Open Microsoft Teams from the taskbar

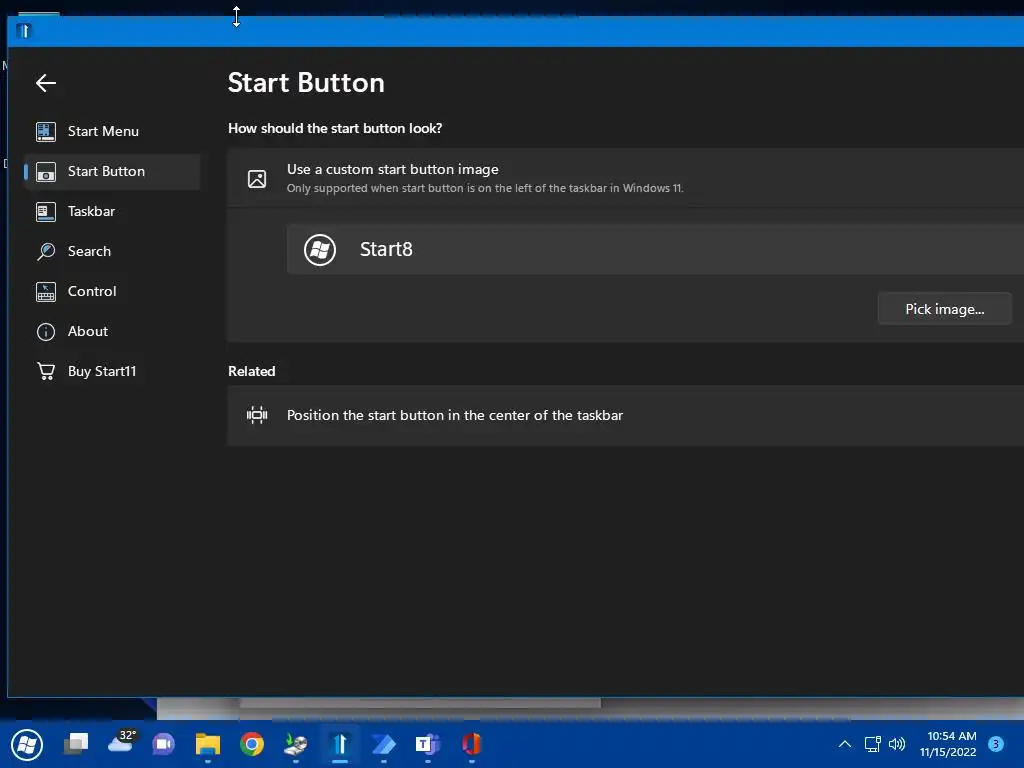pyautogui.click(x=428, y=744)
